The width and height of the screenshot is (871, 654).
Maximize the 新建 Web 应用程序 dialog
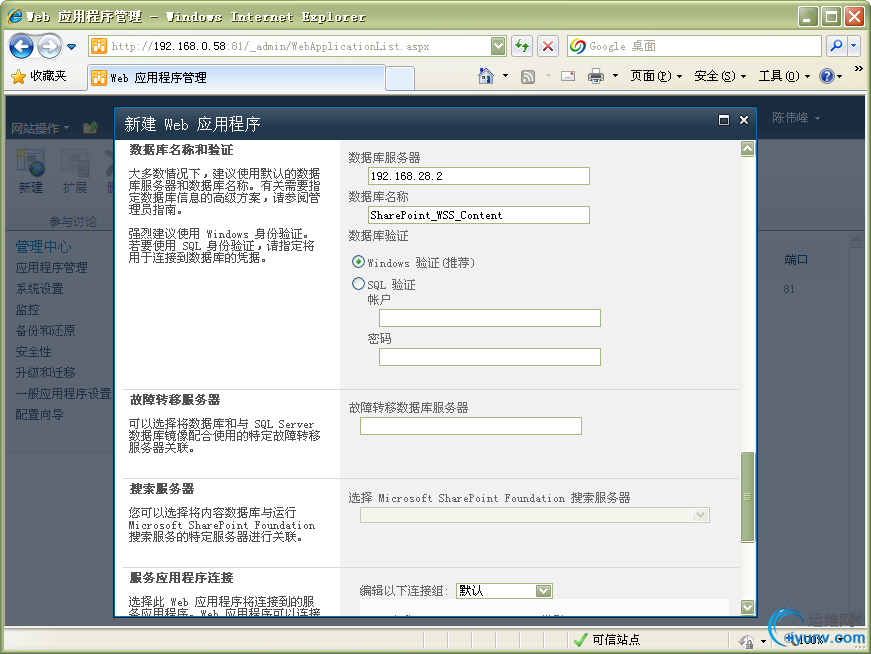[x=724, y=120]
